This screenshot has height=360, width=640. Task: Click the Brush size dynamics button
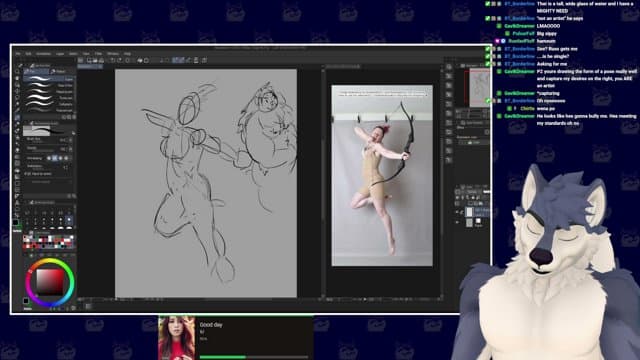tap(71, 140)
